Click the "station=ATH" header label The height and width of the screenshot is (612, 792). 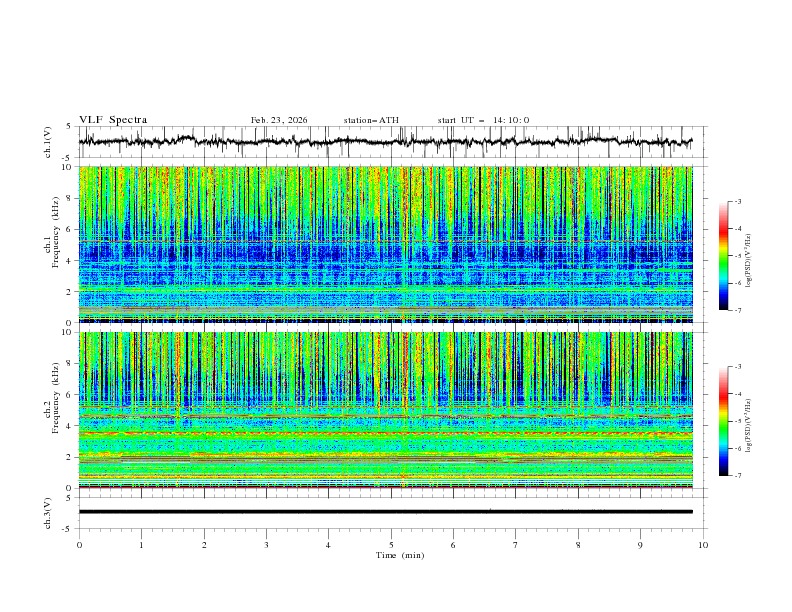pos(371,120)
